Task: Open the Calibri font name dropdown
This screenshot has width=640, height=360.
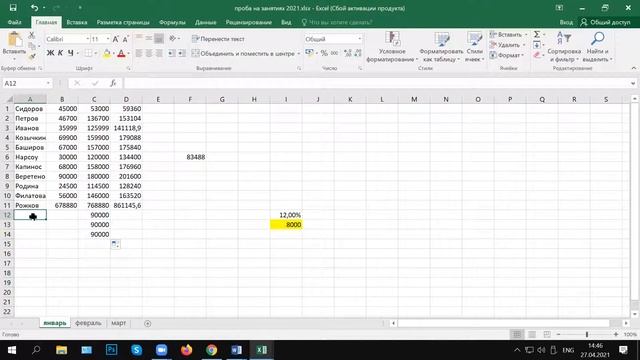Action: point(87,39)
